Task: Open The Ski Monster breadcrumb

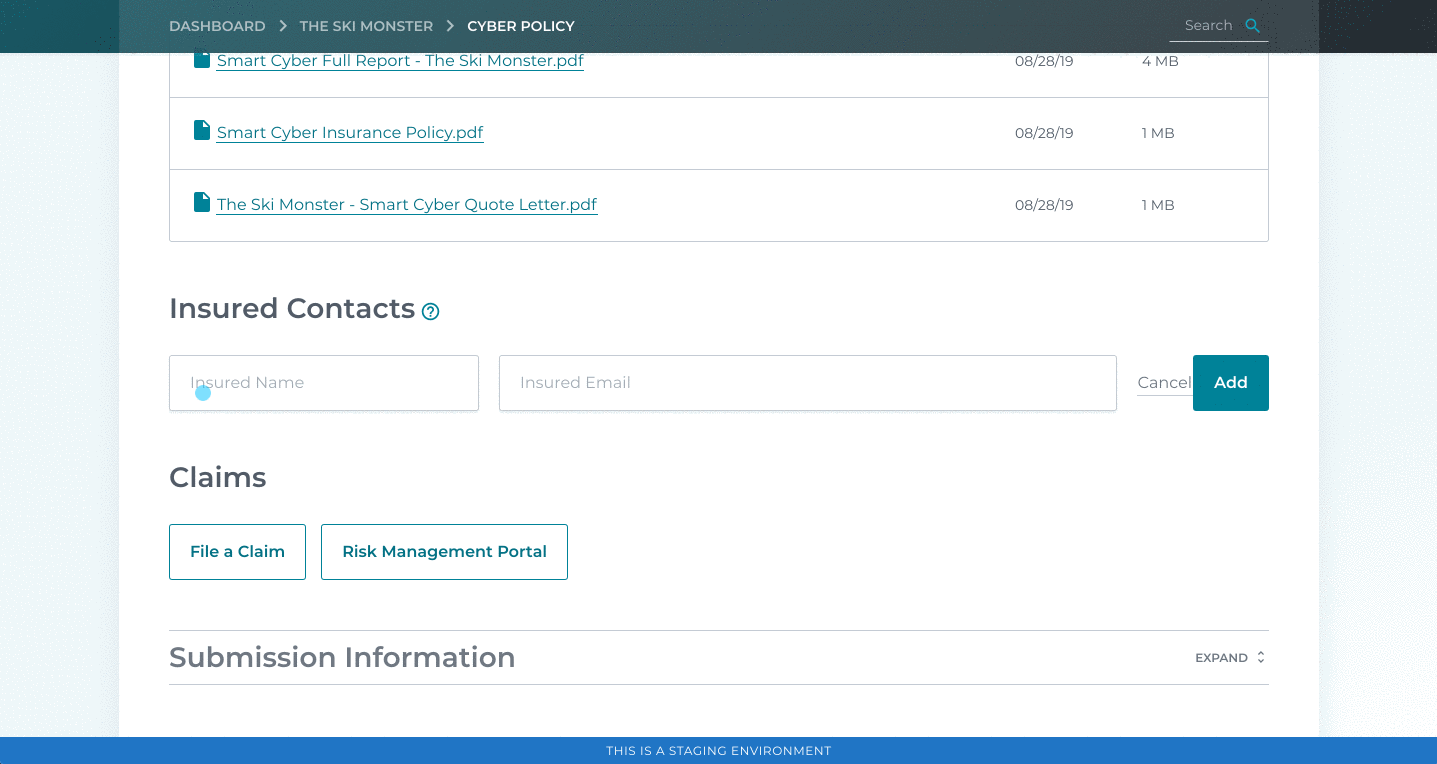Action: (x=366, y=26)
